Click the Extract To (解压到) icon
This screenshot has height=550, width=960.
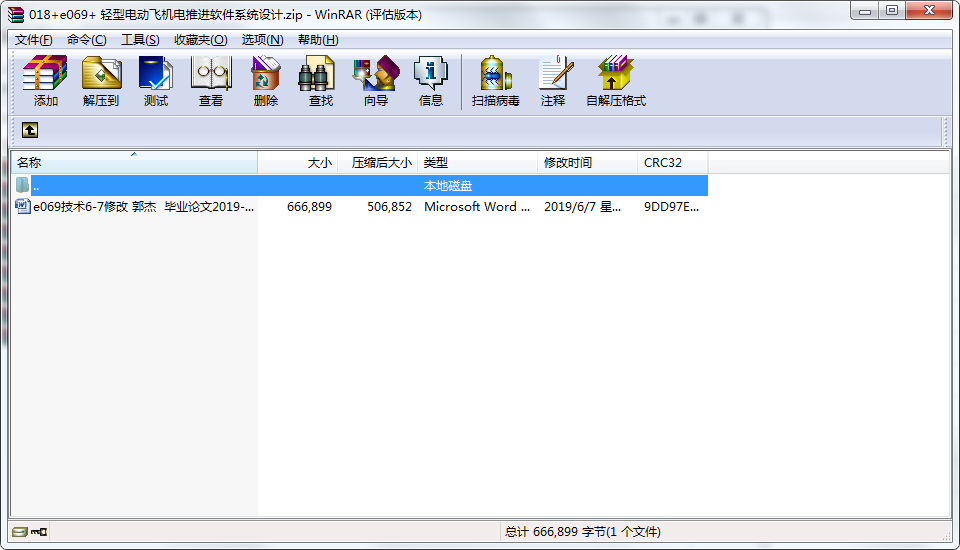(101, 81)
